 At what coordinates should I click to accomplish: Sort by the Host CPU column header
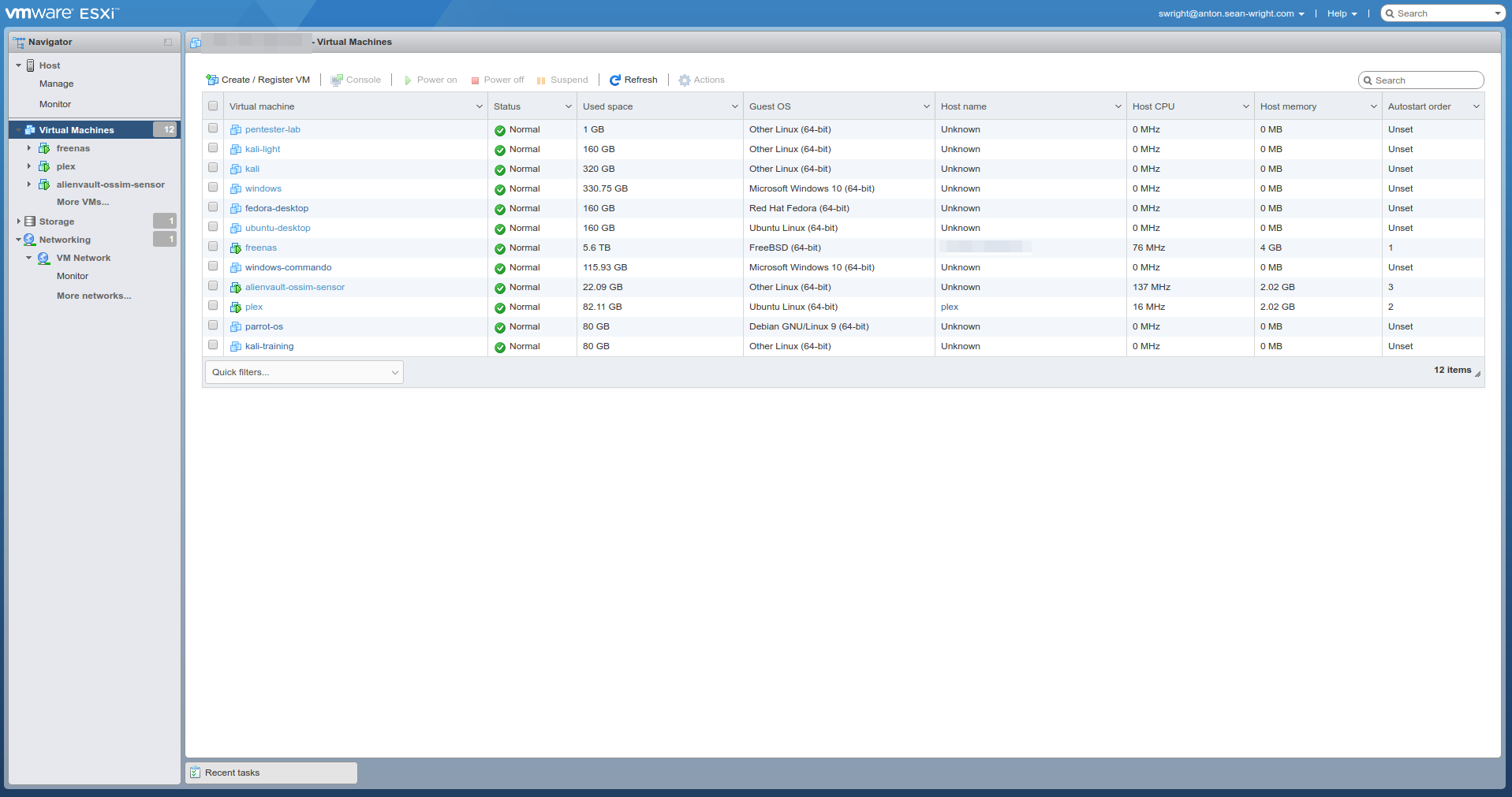coord(1153,106)
